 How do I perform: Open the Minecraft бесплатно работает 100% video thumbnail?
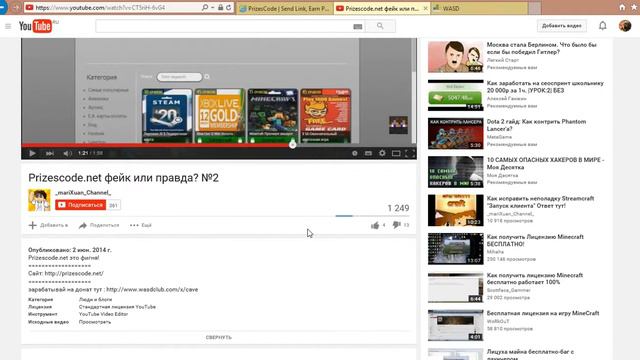(x=456, y=287)
